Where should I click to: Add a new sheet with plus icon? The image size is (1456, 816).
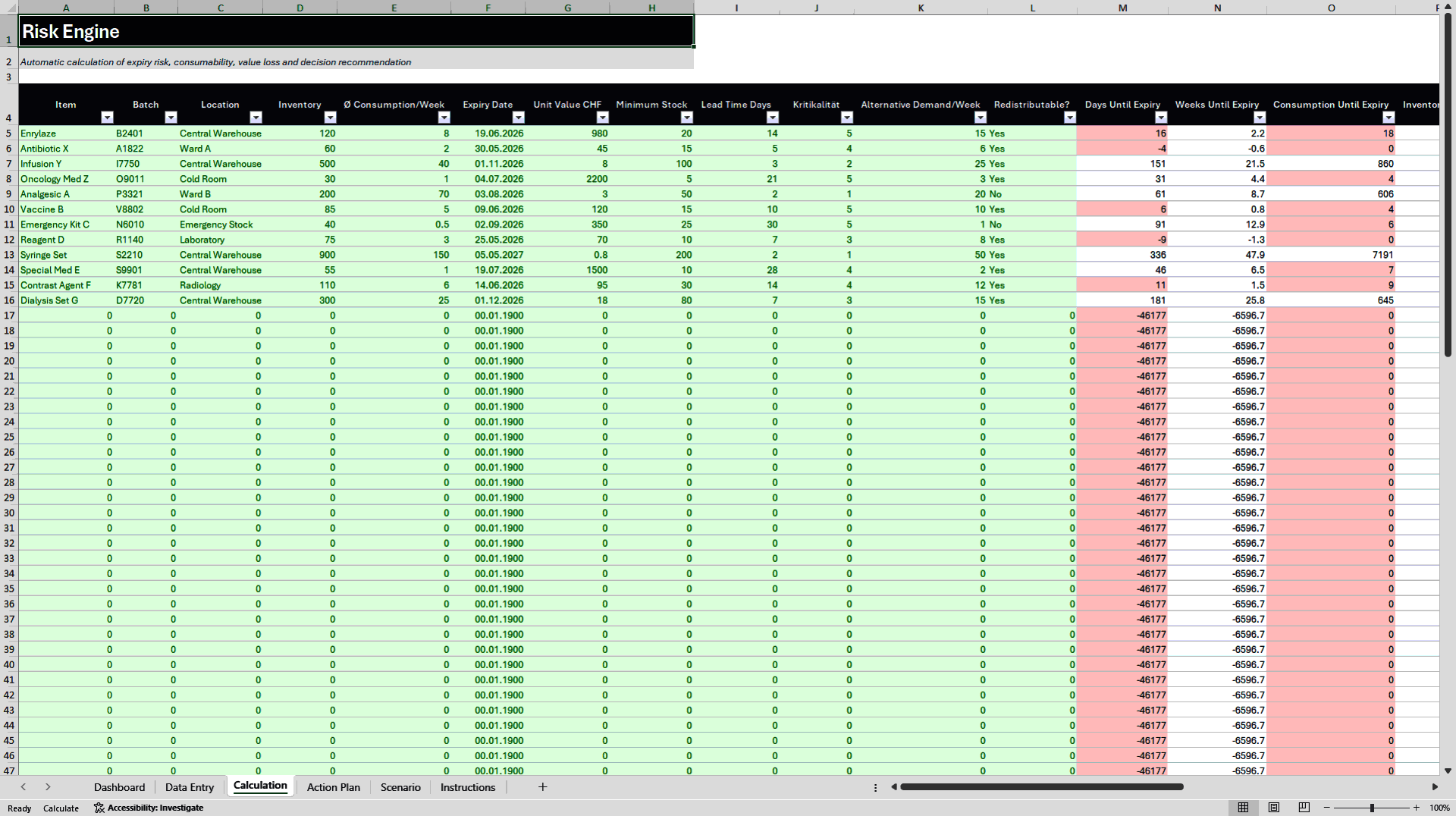coord(542,787)
